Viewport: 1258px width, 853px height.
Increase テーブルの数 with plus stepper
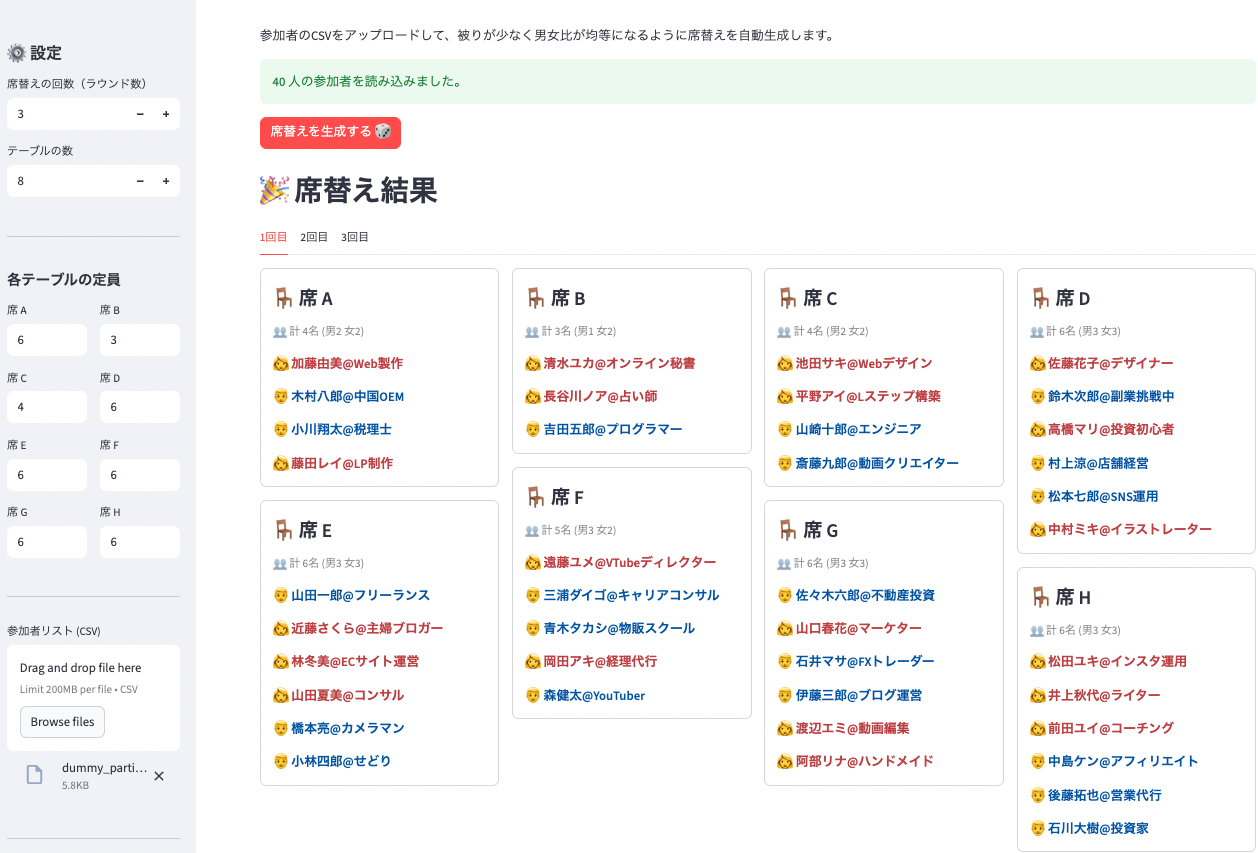click(166, 181)
